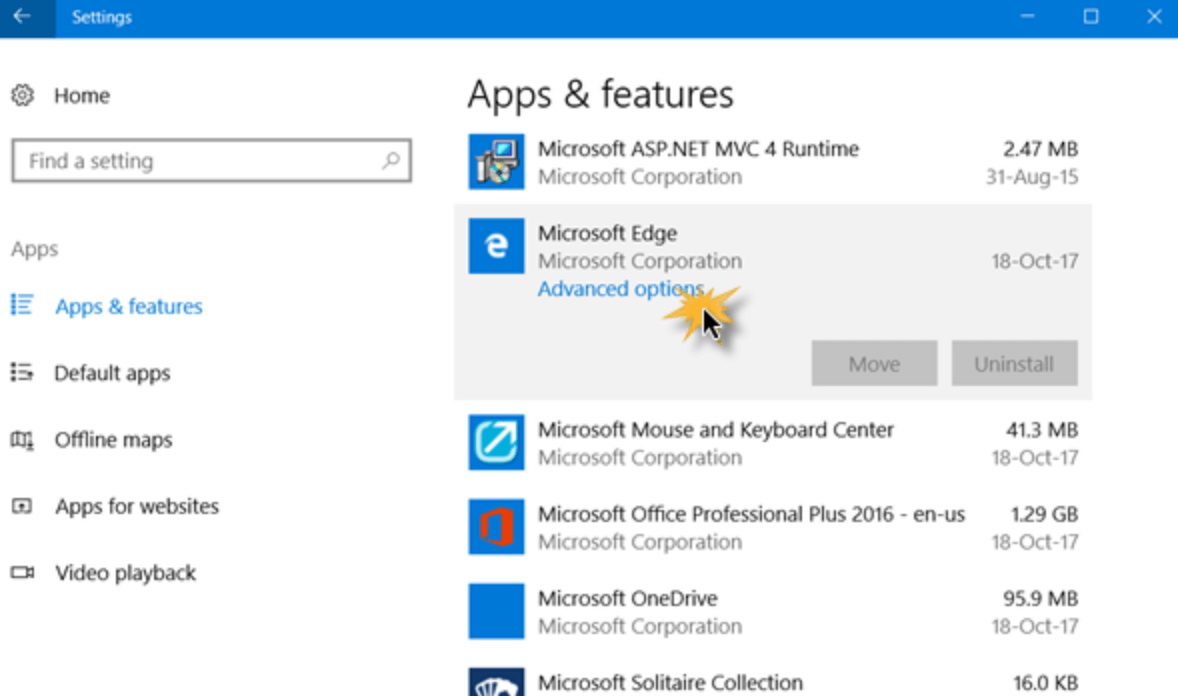Click the Microsoft OneDrive app icon

click(496, 611)
